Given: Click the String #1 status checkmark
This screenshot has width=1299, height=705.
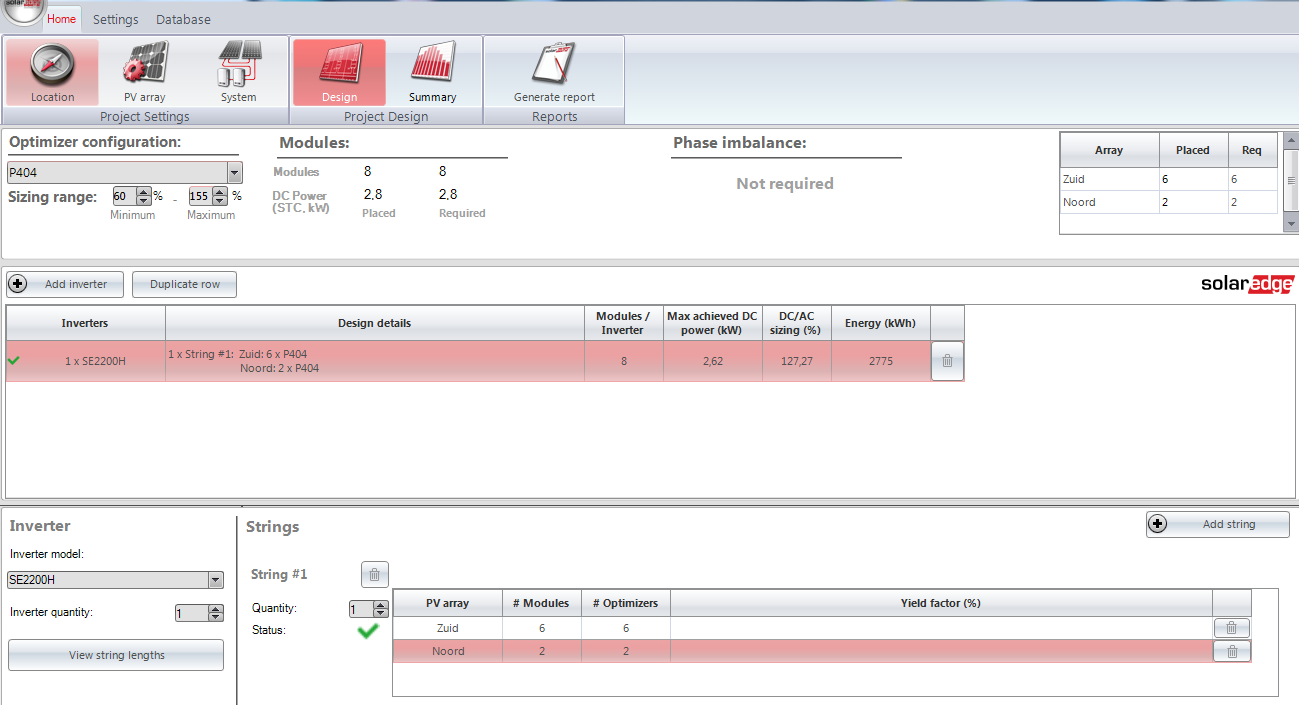Looking at the screenshot, I should click(x=368, y=631).
